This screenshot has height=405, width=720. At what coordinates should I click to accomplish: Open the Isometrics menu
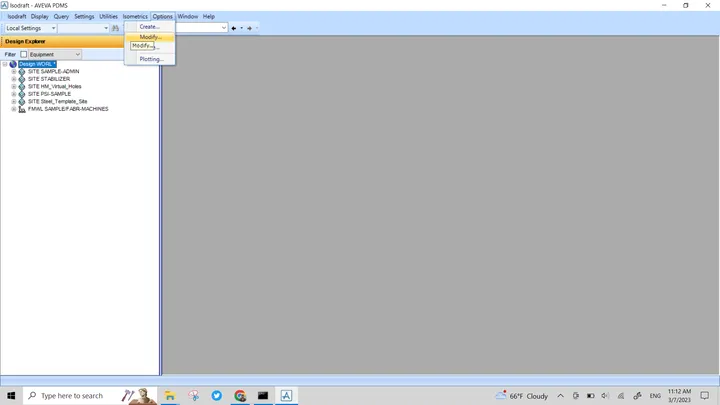[135, 17]
